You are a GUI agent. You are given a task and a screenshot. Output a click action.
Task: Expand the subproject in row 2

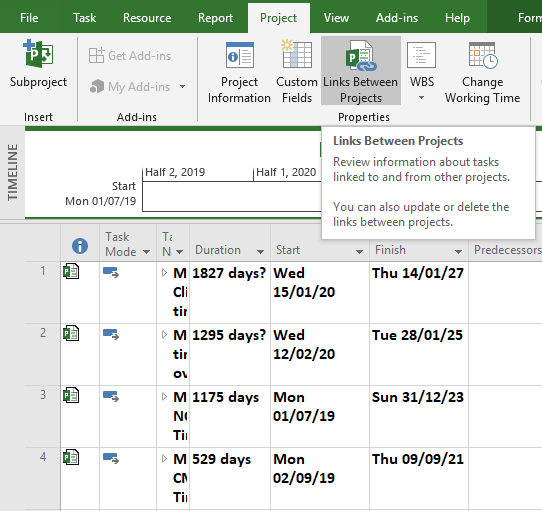(165, 335)
